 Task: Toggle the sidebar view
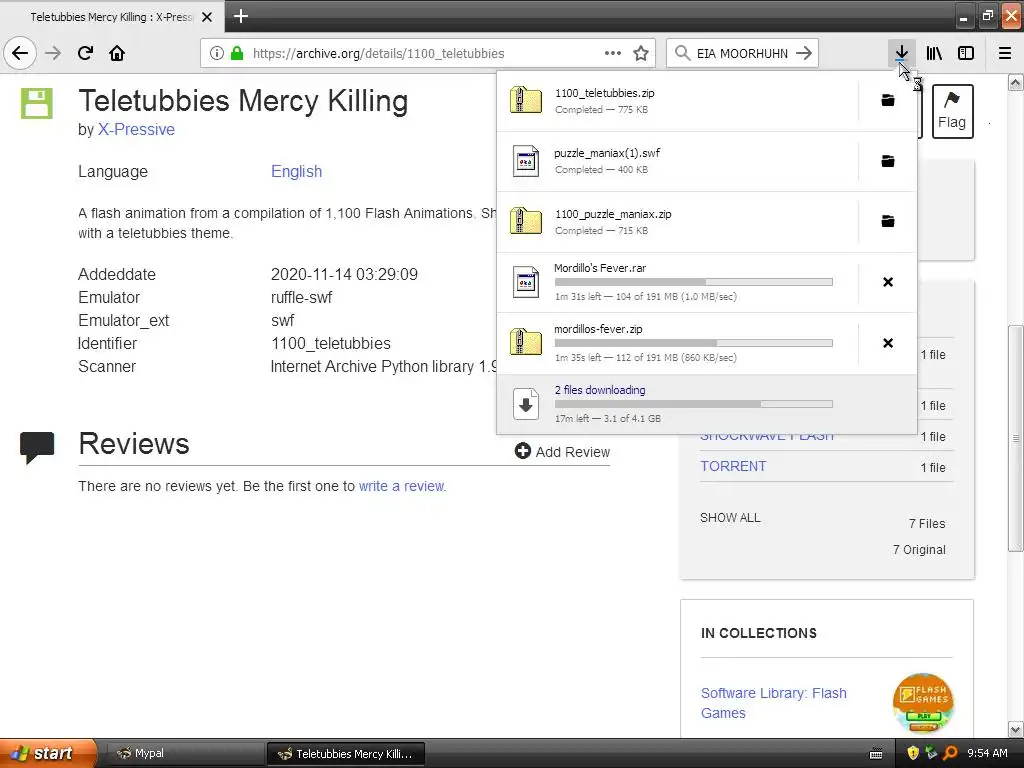click(x=966, y=53)
